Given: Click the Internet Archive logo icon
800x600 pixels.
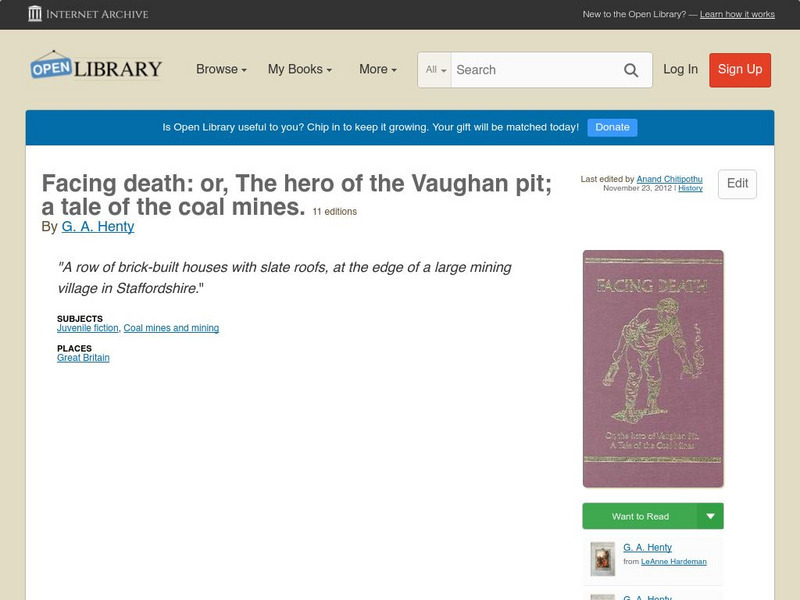Looking at the screenshot, I should pos(35,14).
